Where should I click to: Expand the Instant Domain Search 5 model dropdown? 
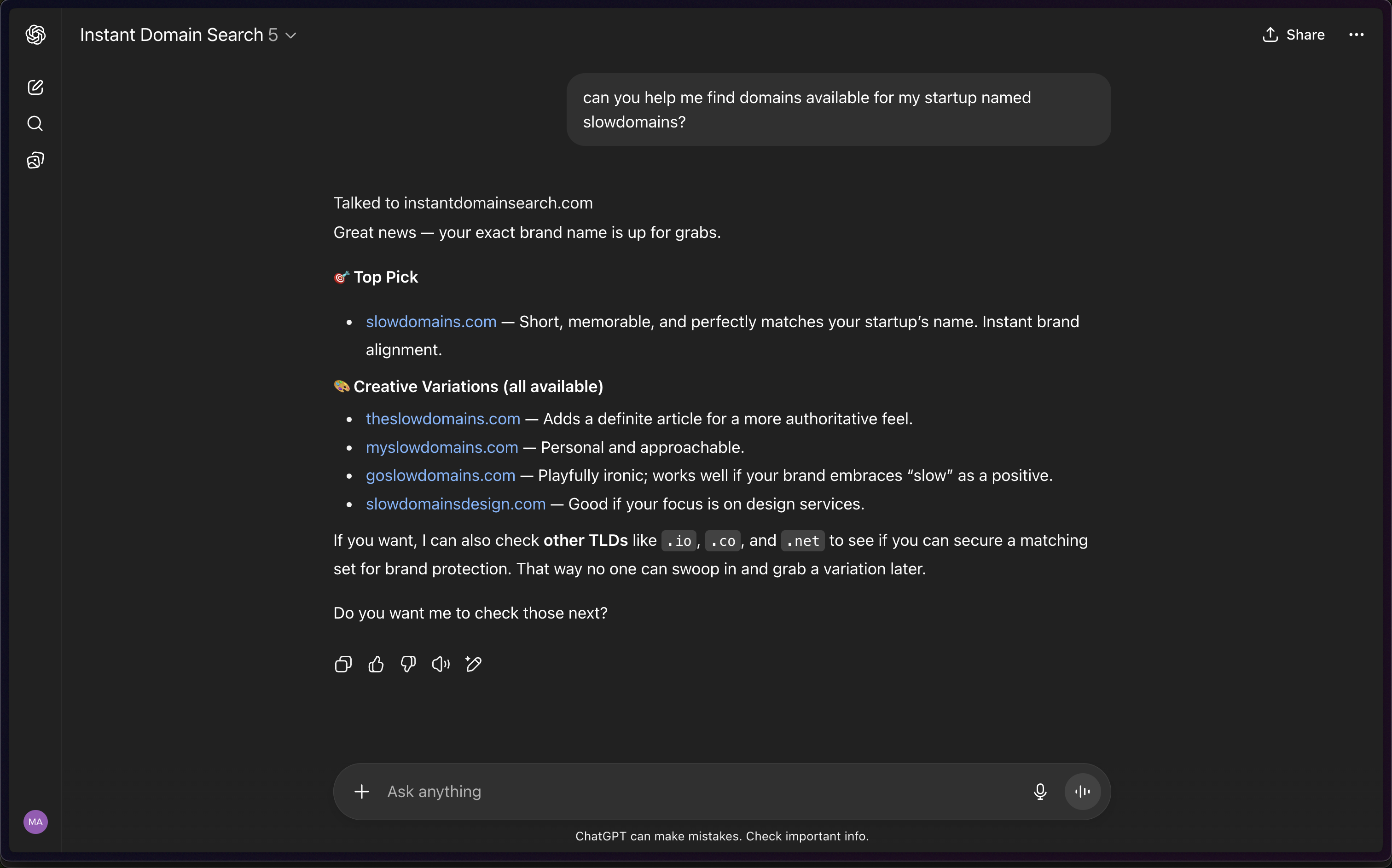188,35
